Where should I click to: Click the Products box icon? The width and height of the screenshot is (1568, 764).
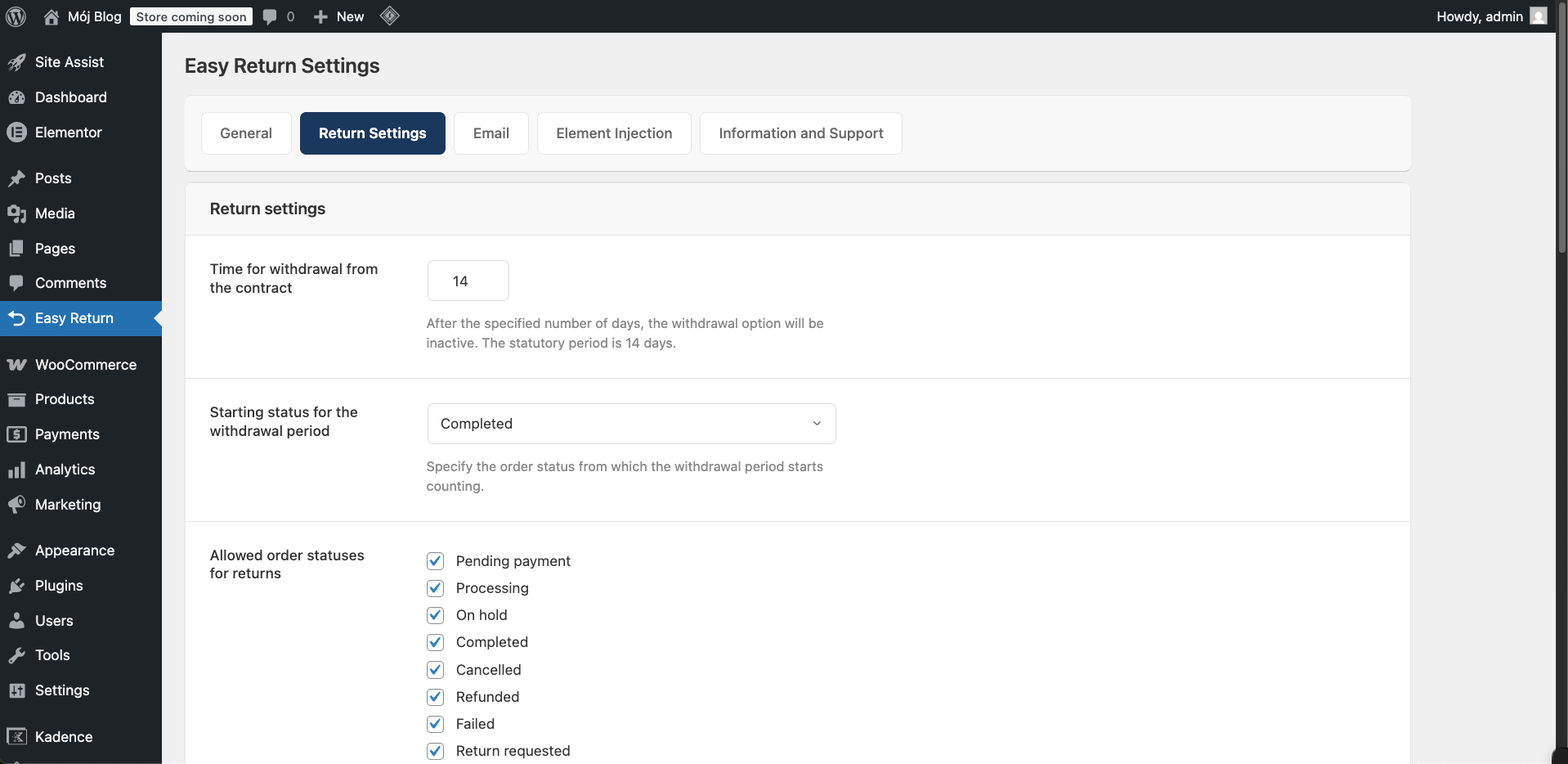click(16, 399)
